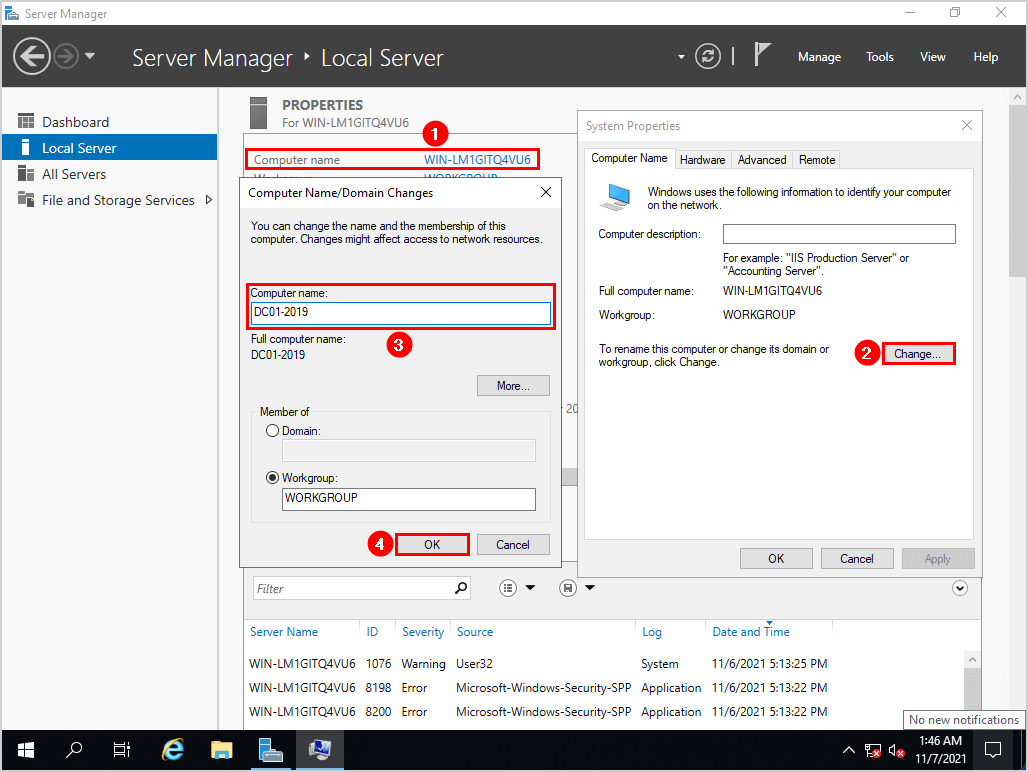Open the Windows Start menu

click(x=26, y=750)
